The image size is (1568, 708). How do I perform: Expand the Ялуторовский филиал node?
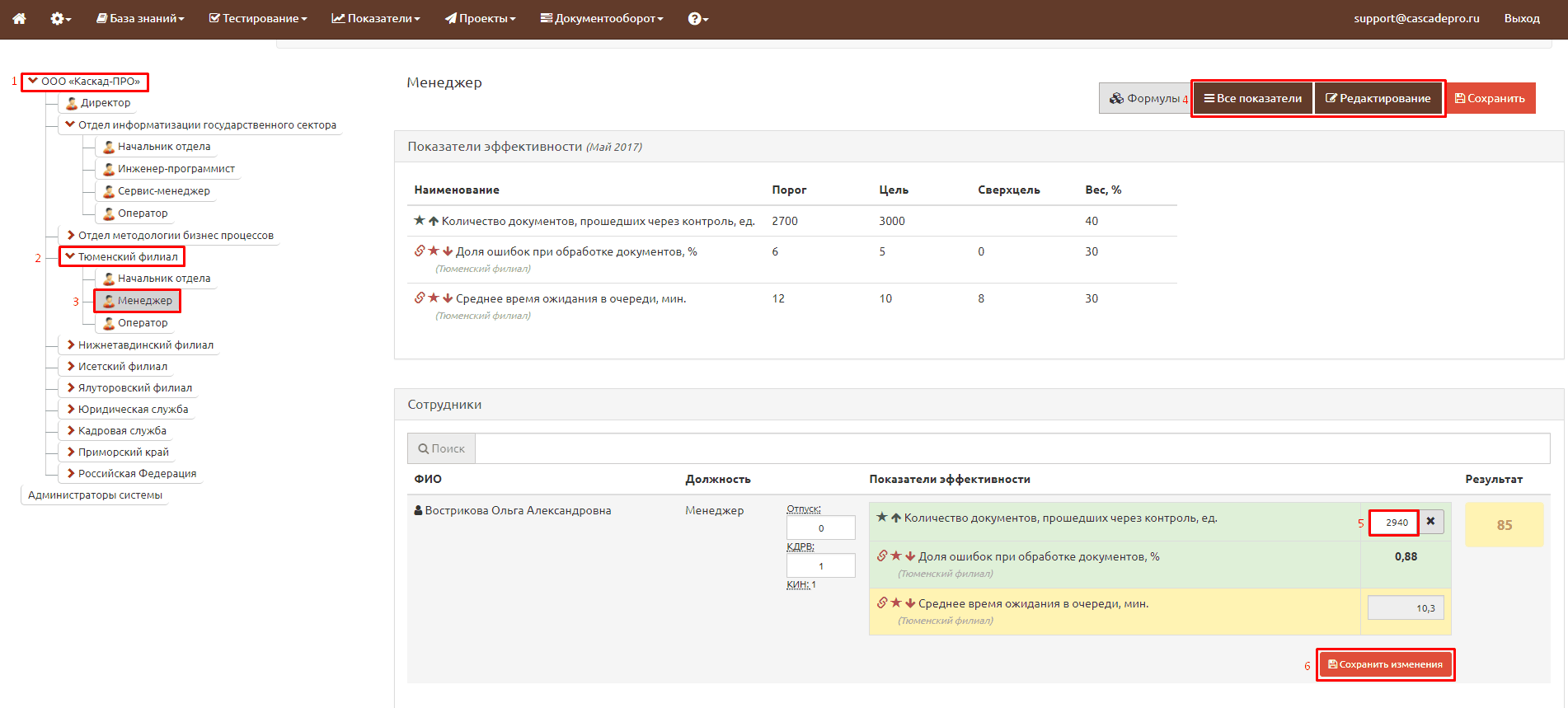[70, 387]
